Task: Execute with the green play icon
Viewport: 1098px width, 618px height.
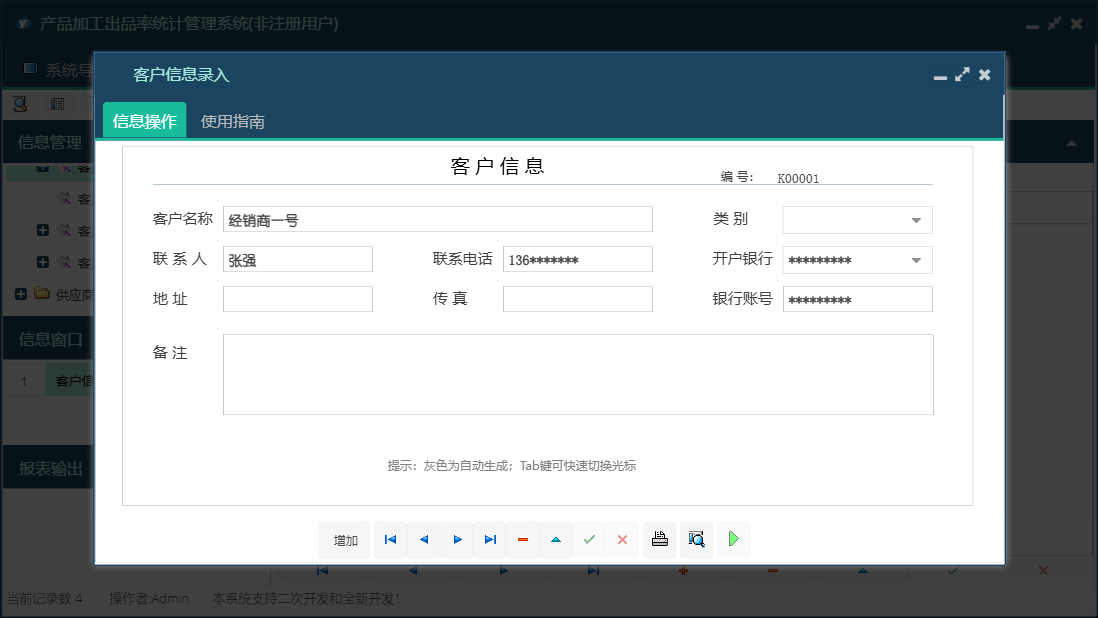Action: [x=733, y=540]
